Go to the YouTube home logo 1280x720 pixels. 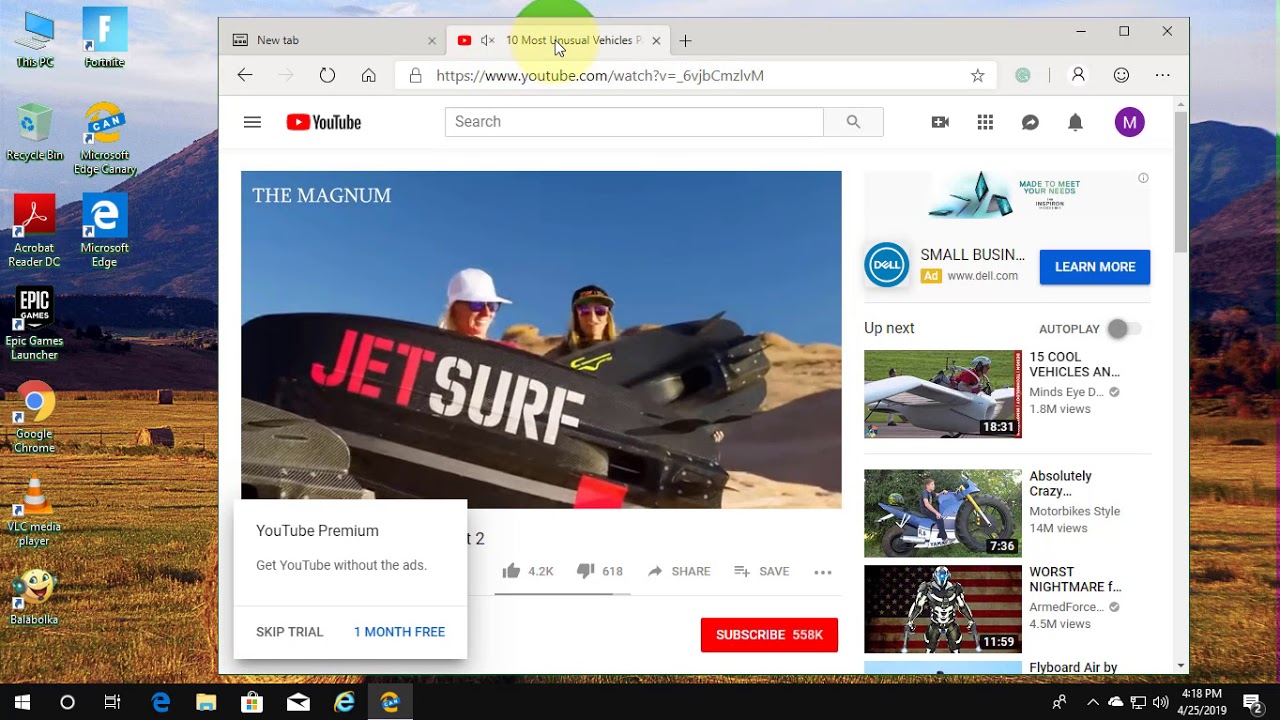click(x=323, y=122)
